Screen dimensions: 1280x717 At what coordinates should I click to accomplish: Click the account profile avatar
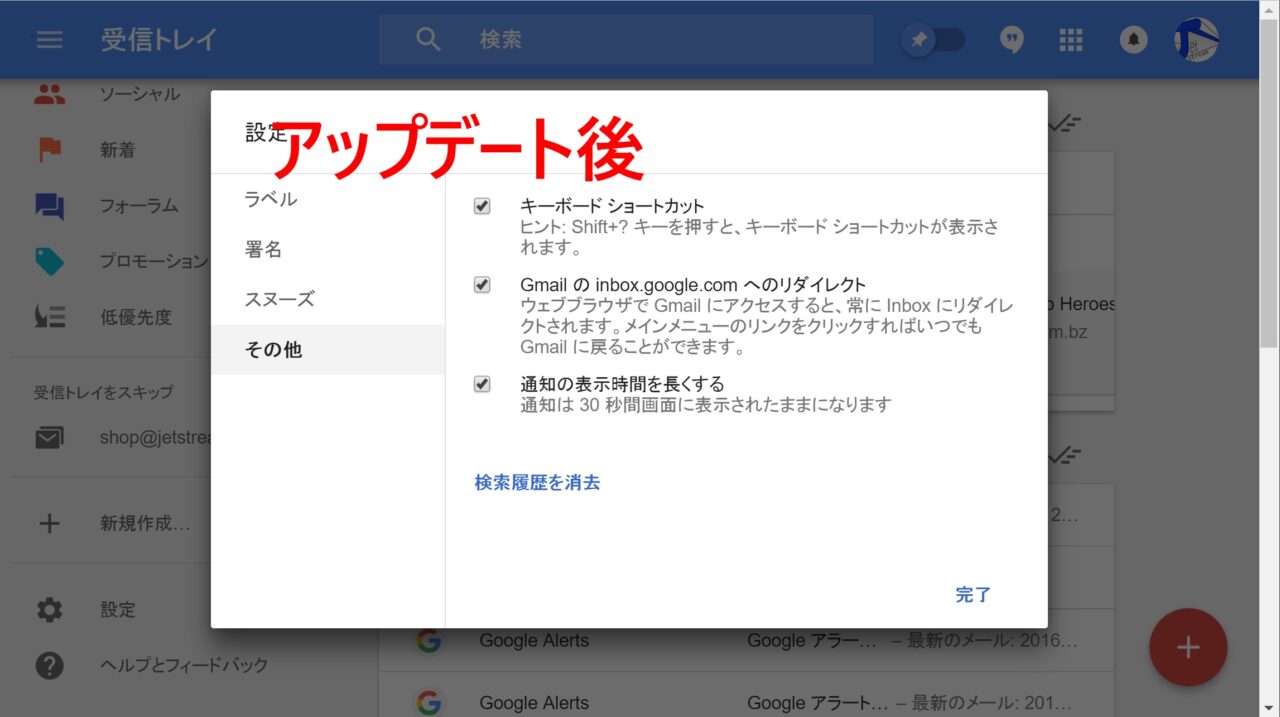1196,40
